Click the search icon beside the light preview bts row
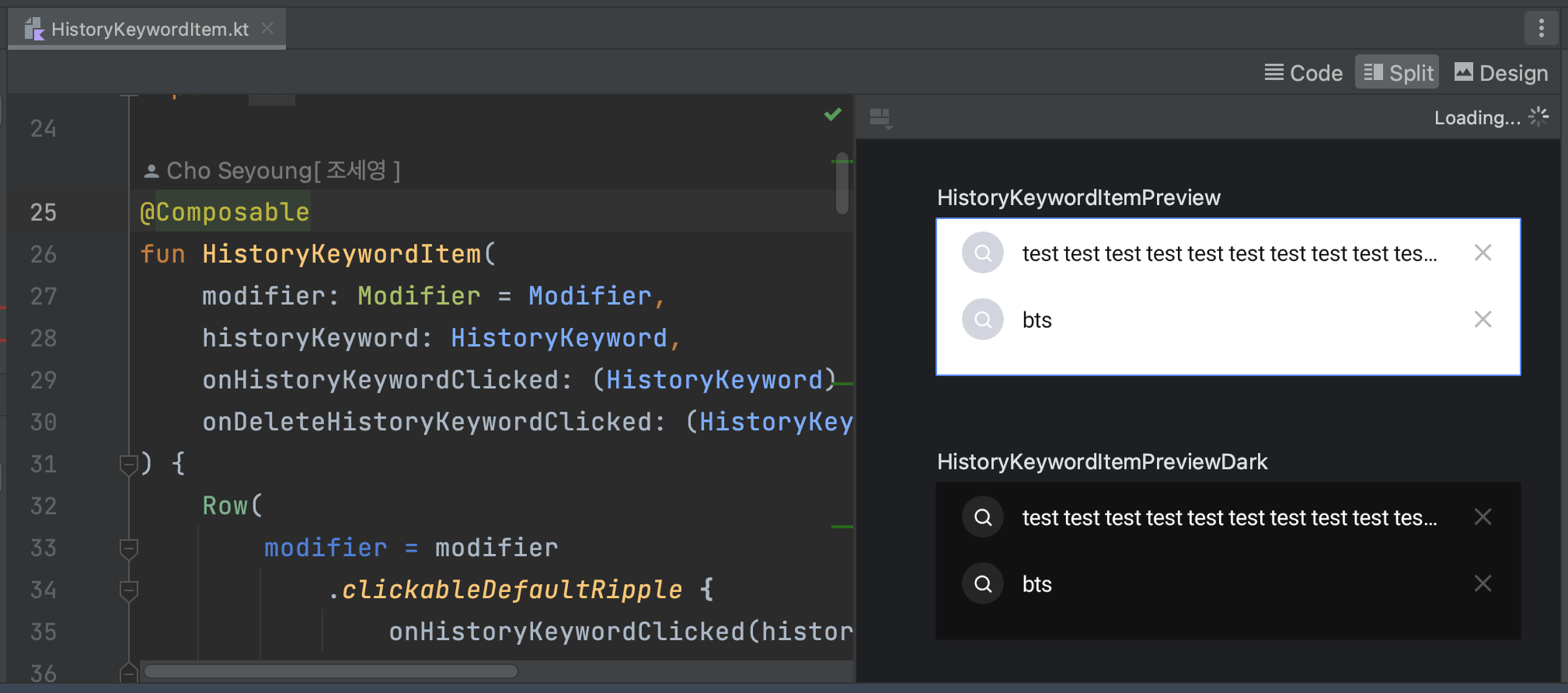The height and width of the screenshot is (693, 1568). coord(983,319)
